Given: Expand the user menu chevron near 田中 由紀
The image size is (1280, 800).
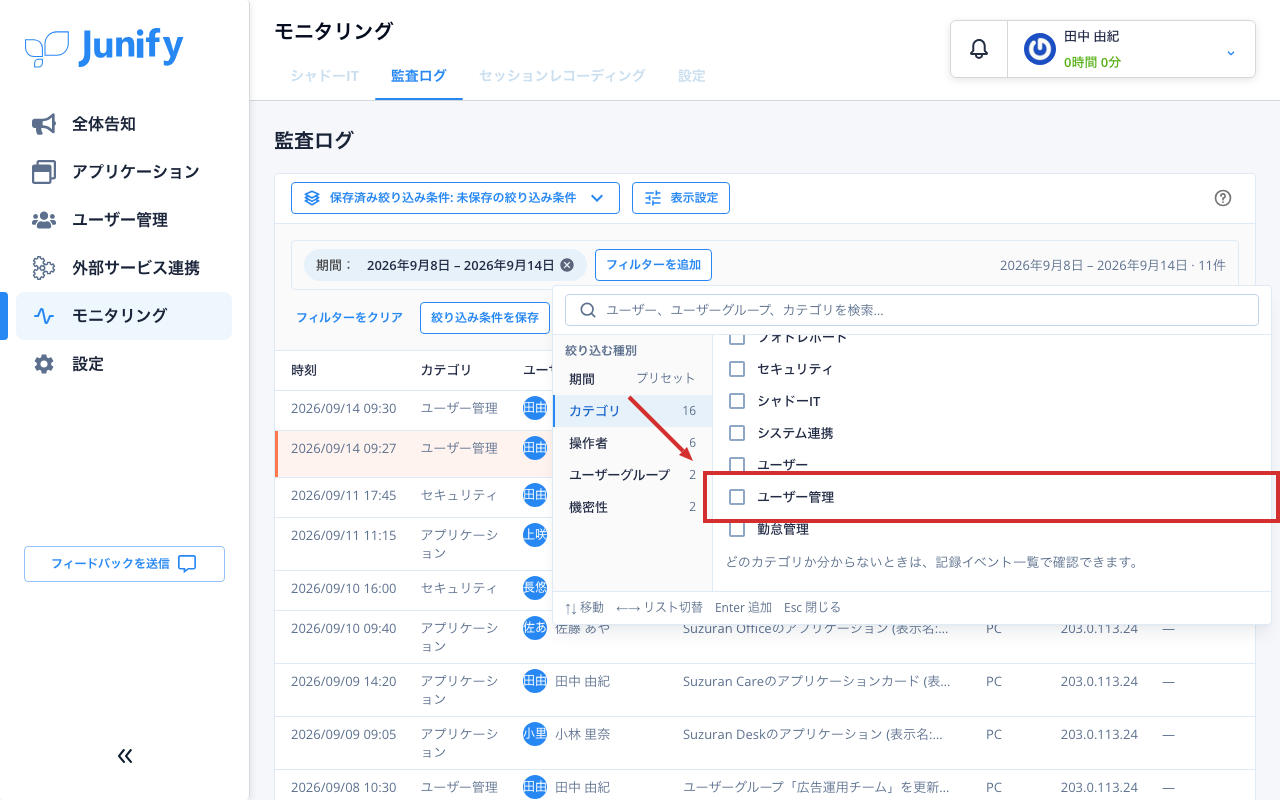Looking at the screenshot, I should pos(1231,52).
